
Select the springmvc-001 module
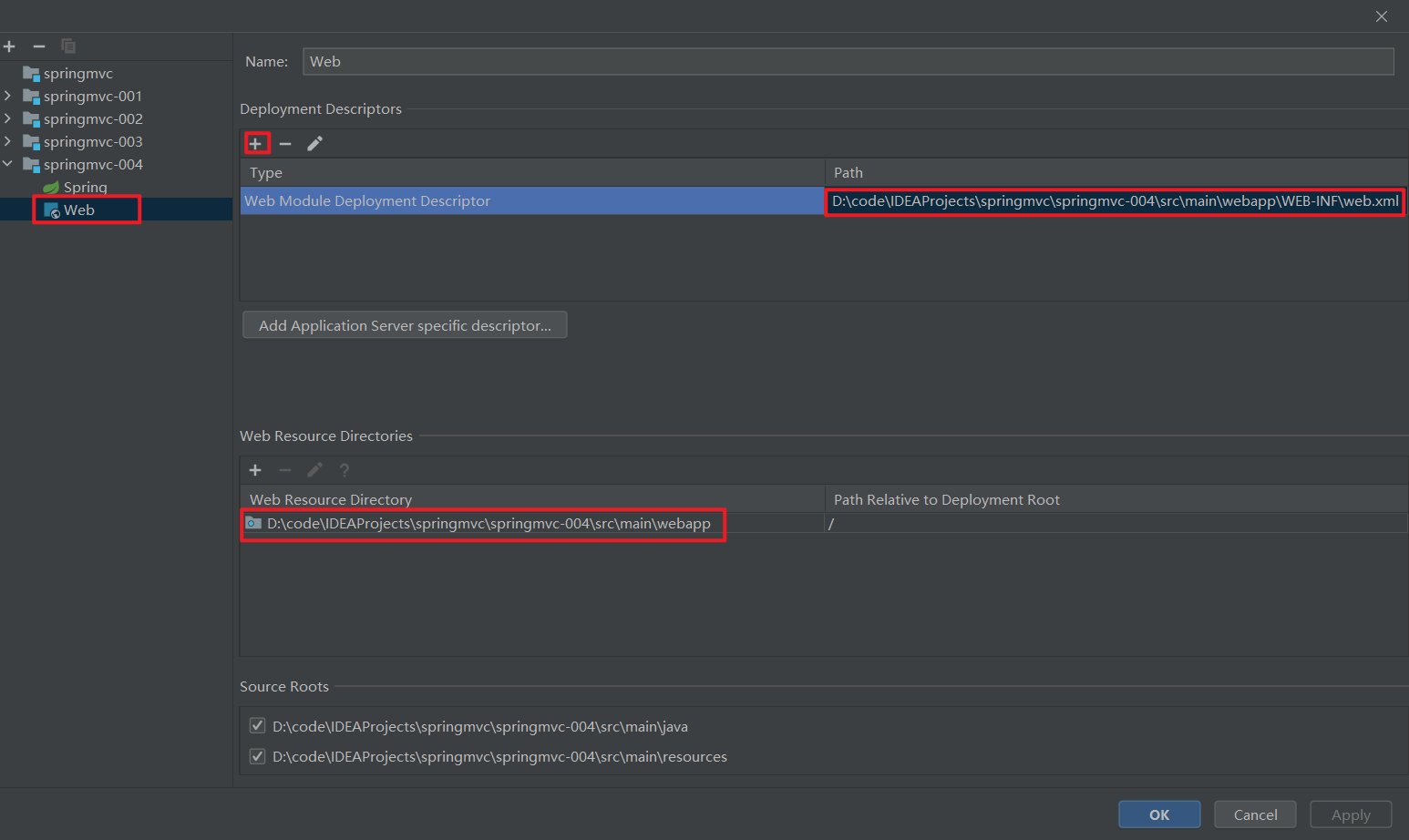(93, 97)
